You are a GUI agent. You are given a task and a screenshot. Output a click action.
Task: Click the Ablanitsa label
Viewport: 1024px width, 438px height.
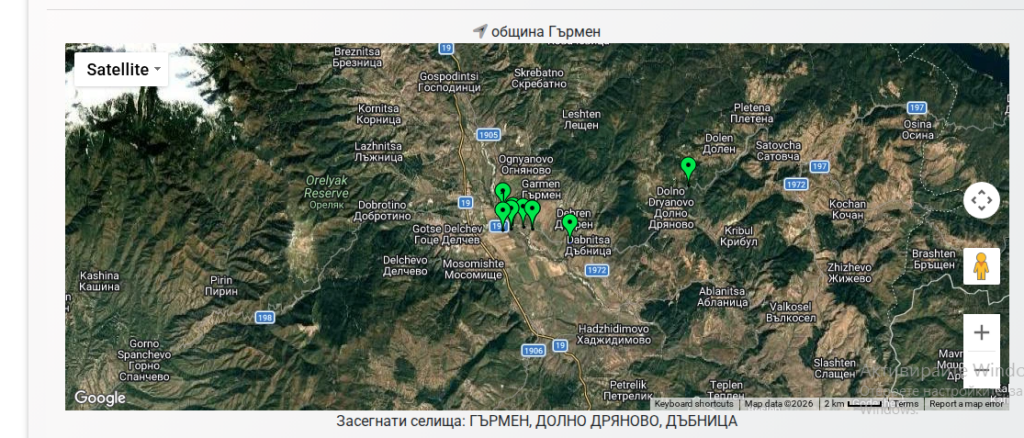722,296
